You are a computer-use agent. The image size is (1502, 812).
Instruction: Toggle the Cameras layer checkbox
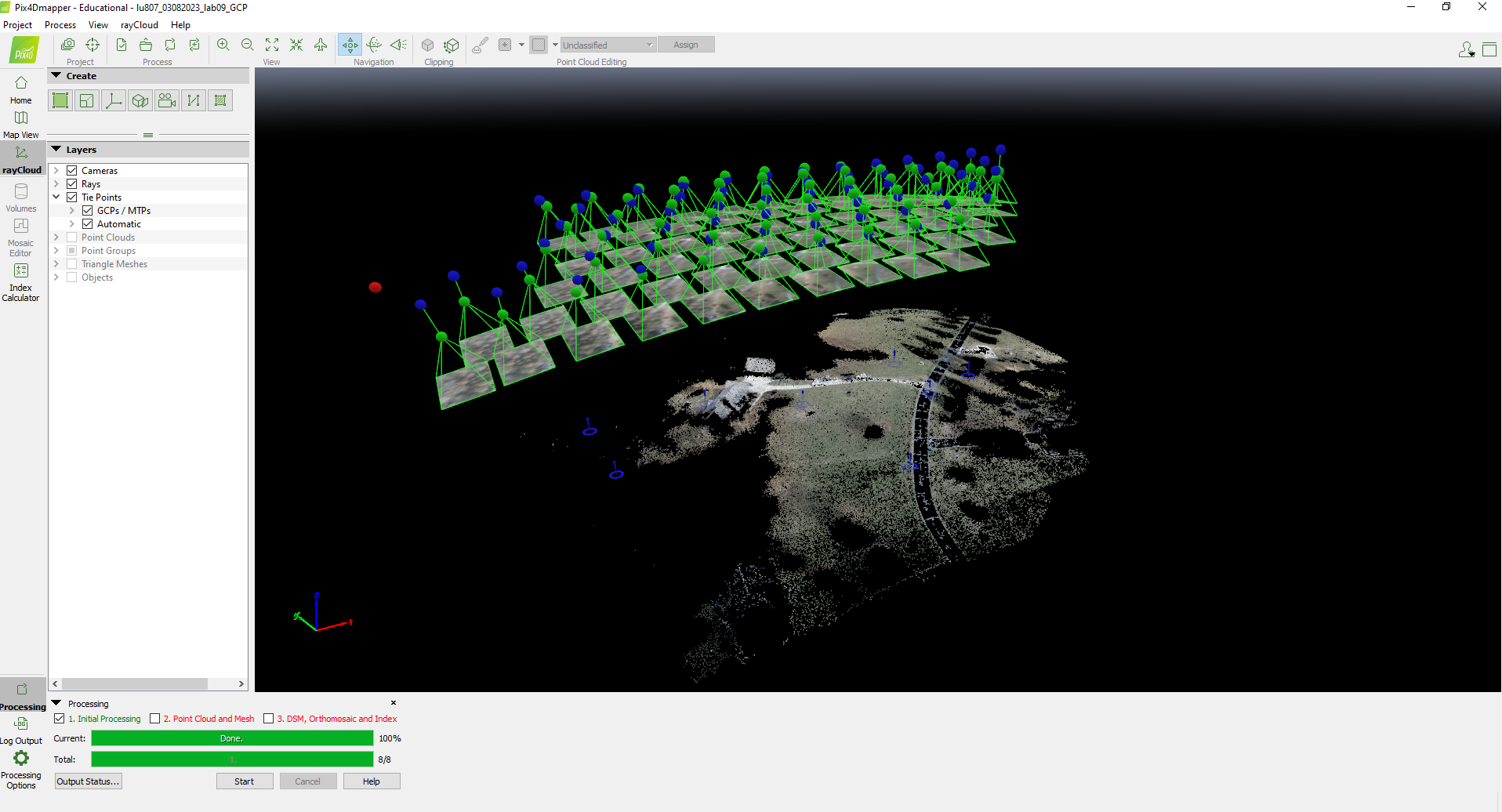pyautogui.click(x=72, y=171)
